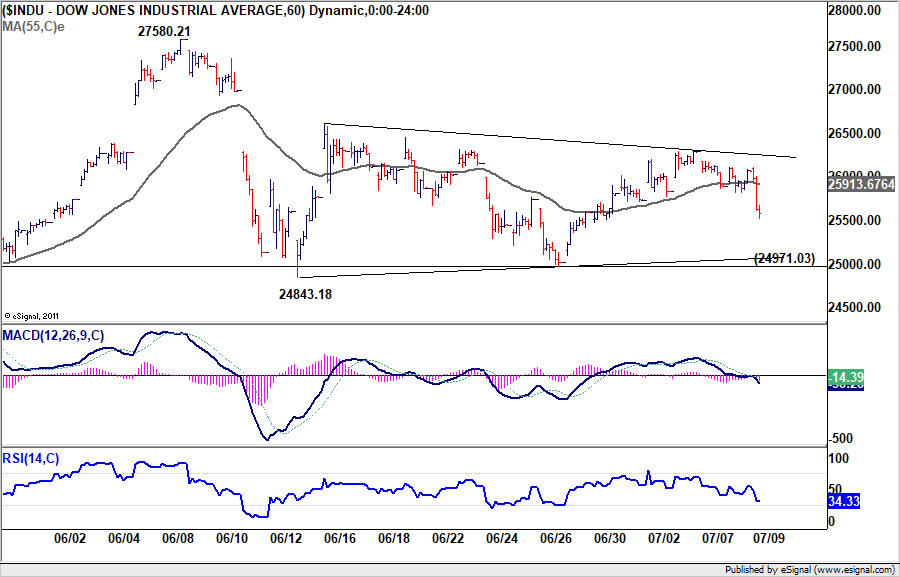Select the 06/02 date on time axis

coord(70,539)
